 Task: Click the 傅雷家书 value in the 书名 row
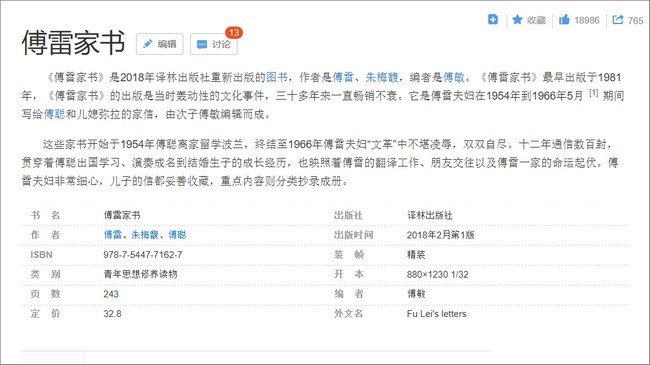pos(122,215)
